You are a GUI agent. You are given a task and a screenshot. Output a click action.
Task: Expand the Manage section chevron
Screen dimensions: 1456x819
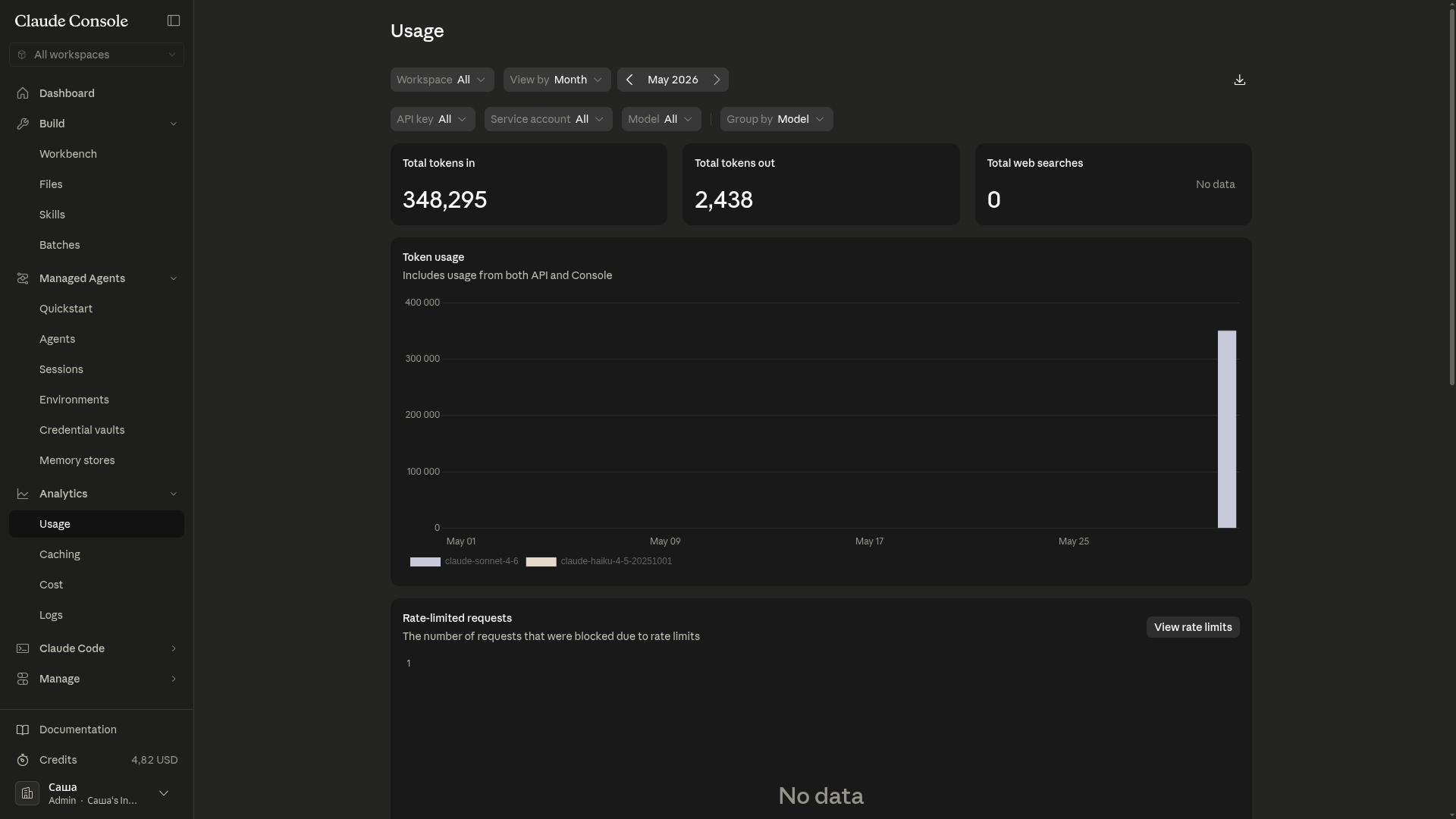pyautogui.click(x=174, y=679)
